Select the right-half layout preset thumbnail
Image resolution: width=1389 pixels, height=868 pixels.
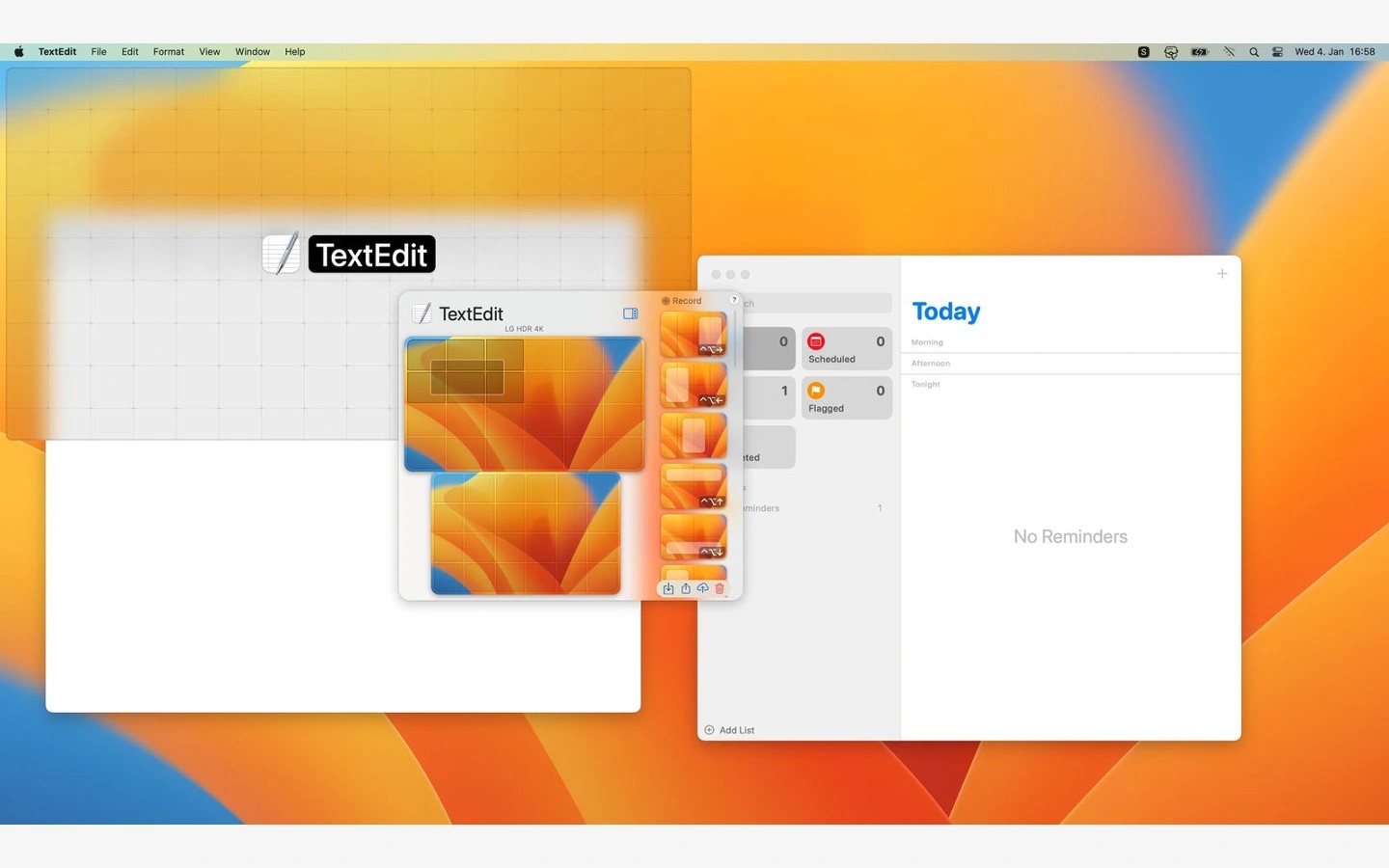point(694,334)
